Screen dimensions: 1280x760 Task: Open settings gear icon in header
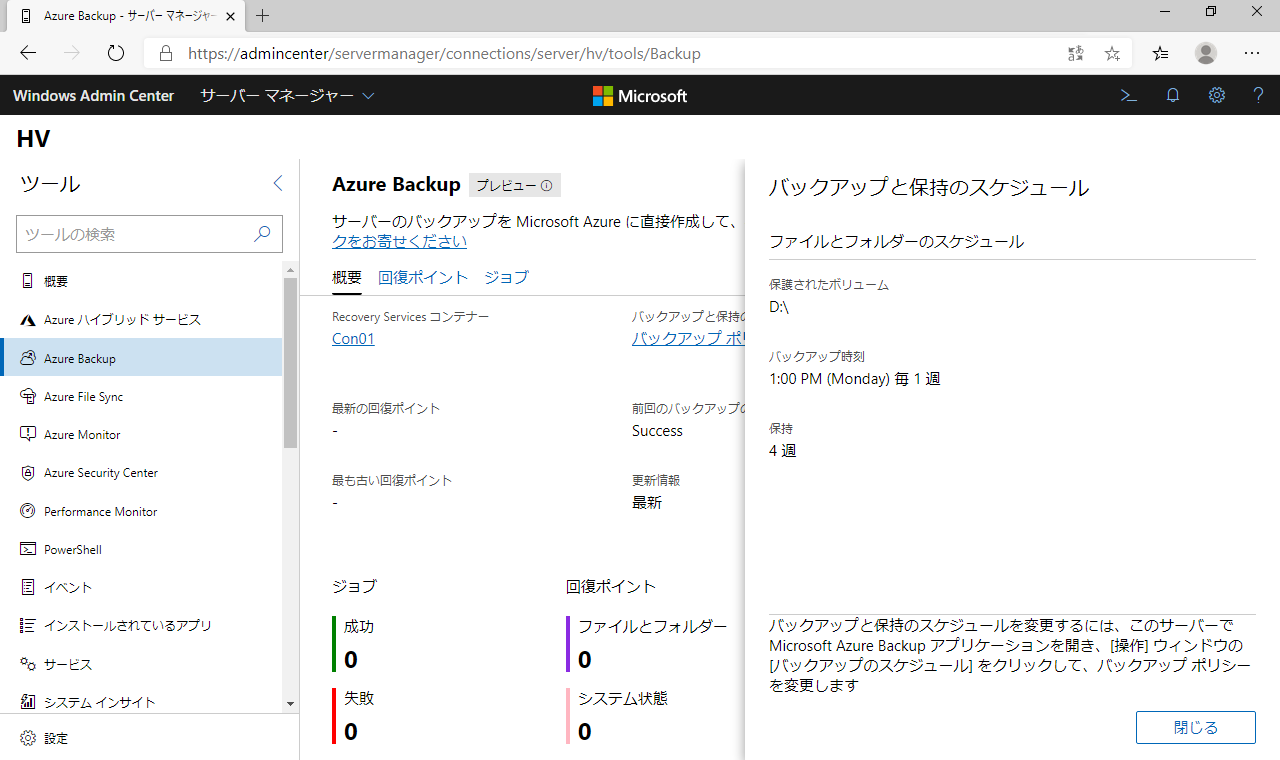click(1217, 96)
